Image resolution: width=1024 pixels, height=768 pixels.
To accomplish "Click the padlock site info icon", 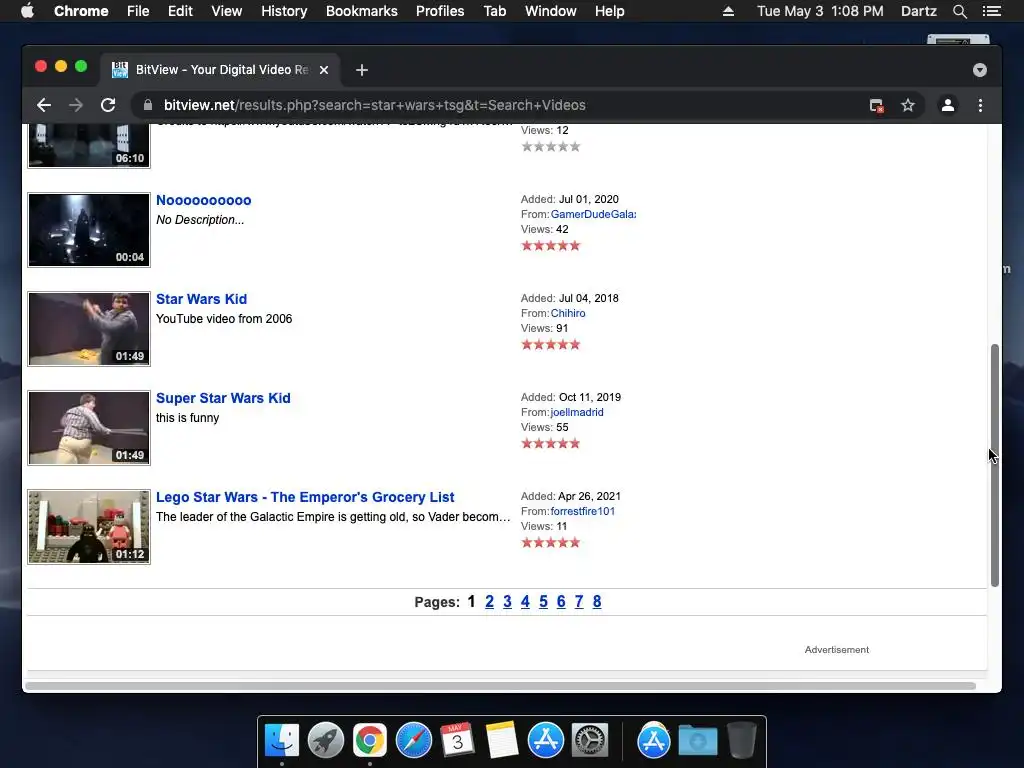I will 148,105.
